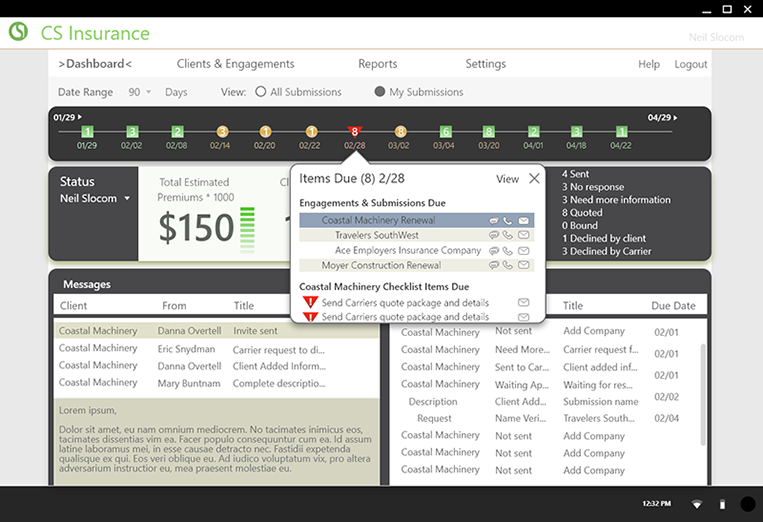Click the Wi-Fi icon in taskbar
This screenshot has height=522, width=763.
(696, 504)
